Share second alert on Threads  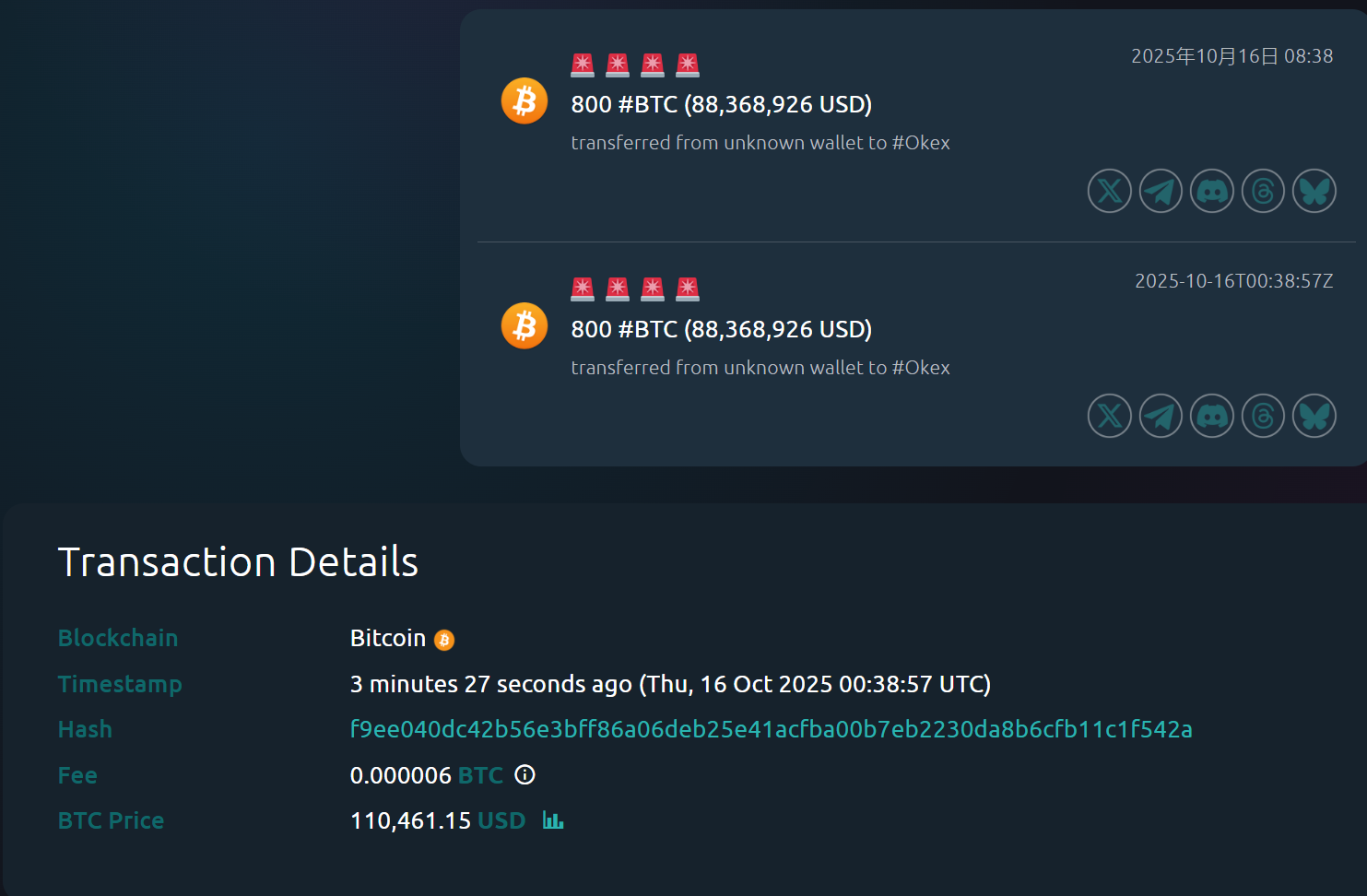click(1263, 416)
